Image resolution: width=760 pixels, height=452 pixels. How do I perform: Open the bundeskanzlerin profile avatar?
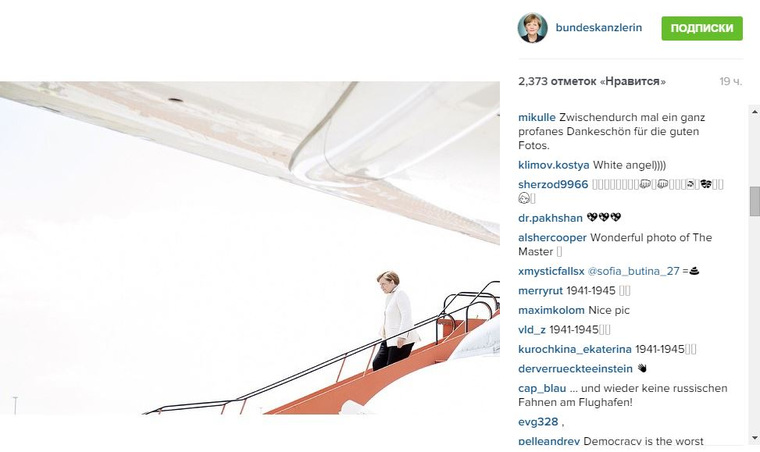pyautogui.click(x=532, y=28)
